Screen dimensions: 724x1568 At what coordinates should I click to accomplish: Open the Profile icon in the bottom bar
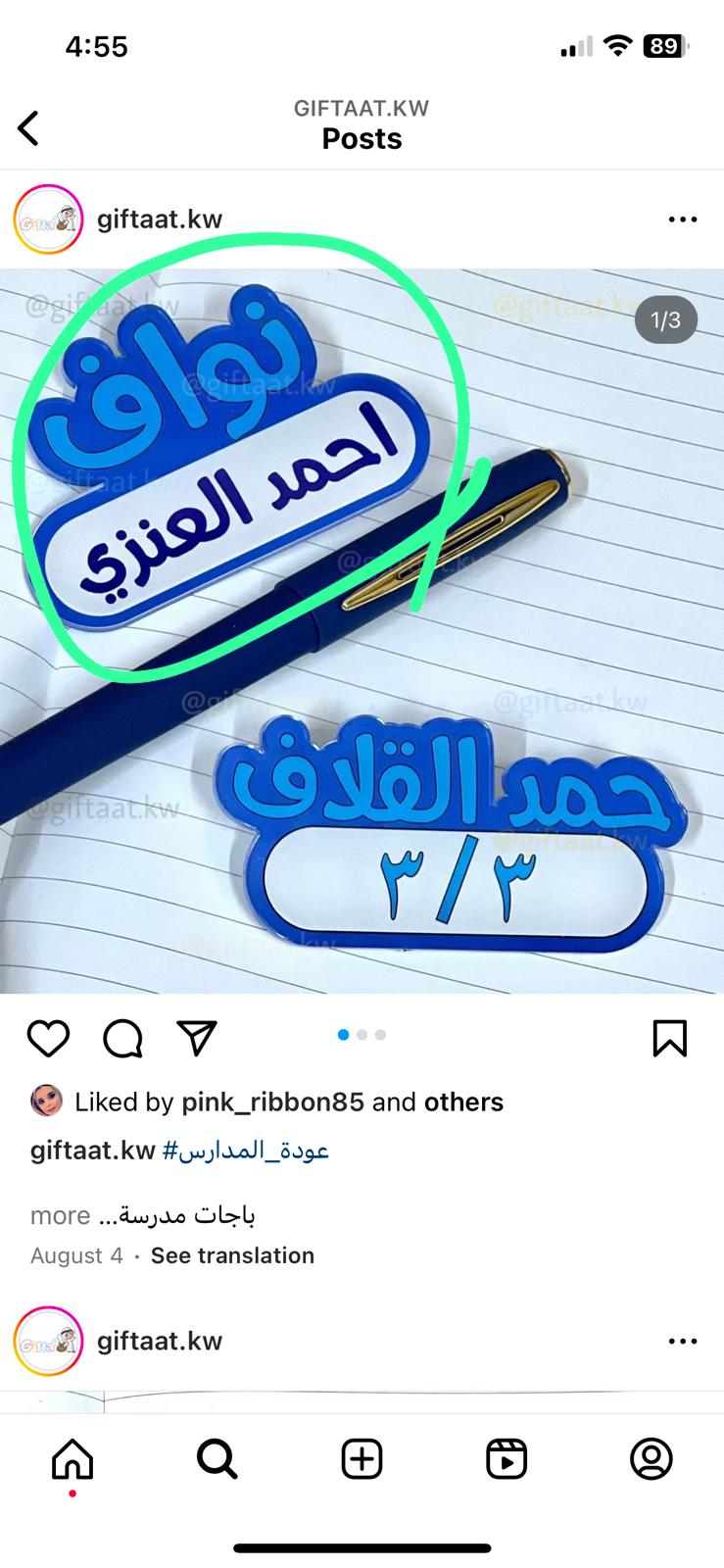click(651, 1459)
